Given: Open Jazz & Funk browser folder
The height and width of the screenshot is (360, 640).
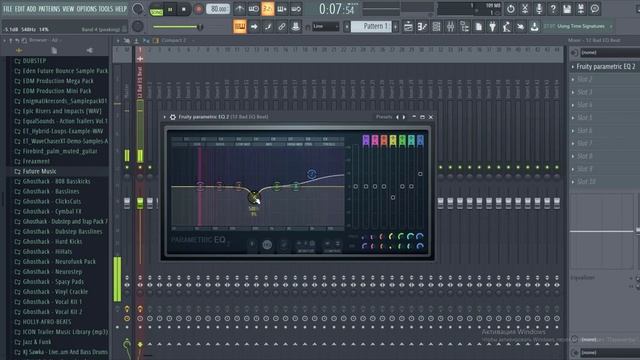Looking at the screenshot, I should tap(37, 342).
